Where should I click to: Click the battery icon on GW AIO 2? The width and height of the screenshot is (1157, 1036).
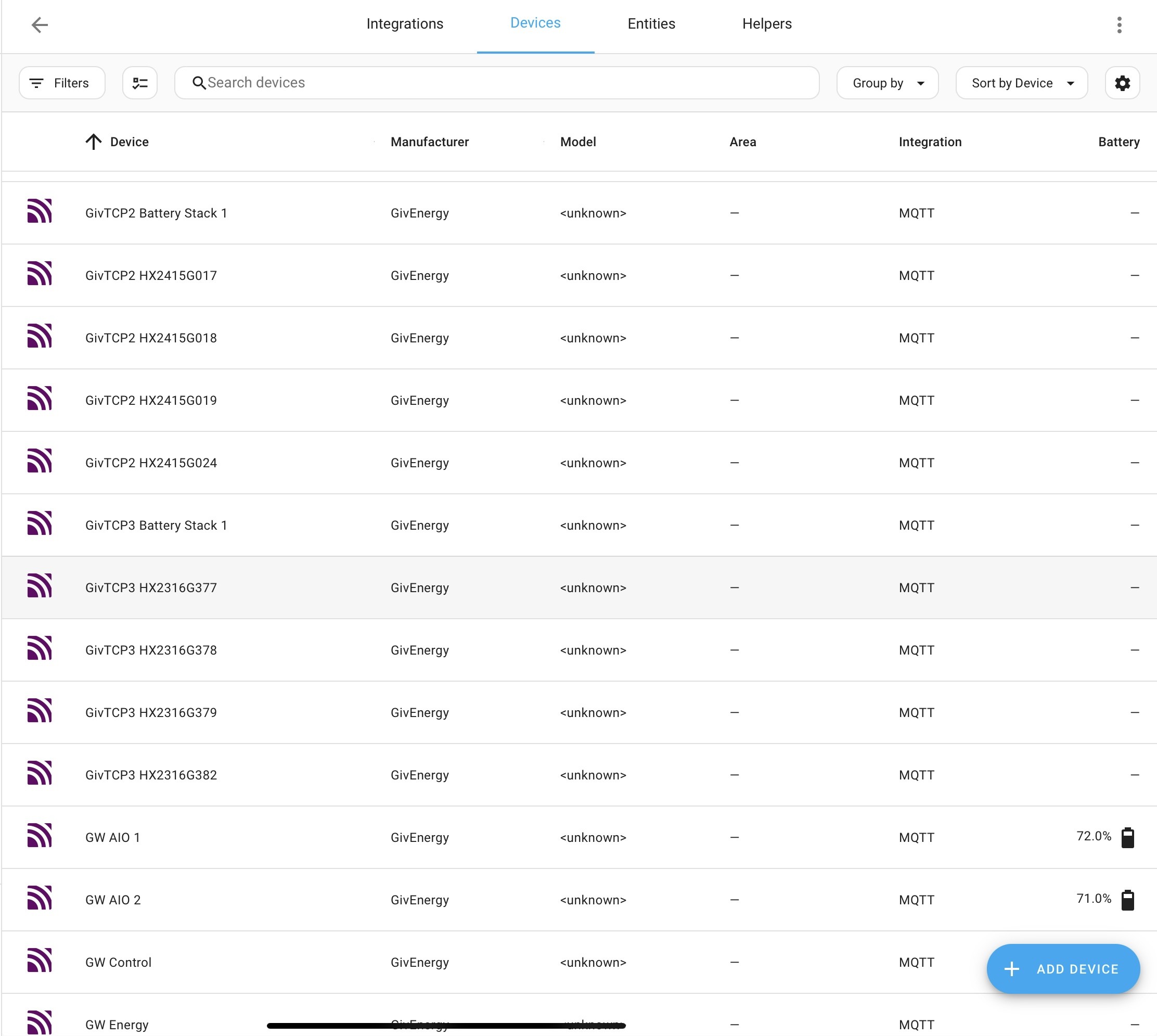(1127, 899)
